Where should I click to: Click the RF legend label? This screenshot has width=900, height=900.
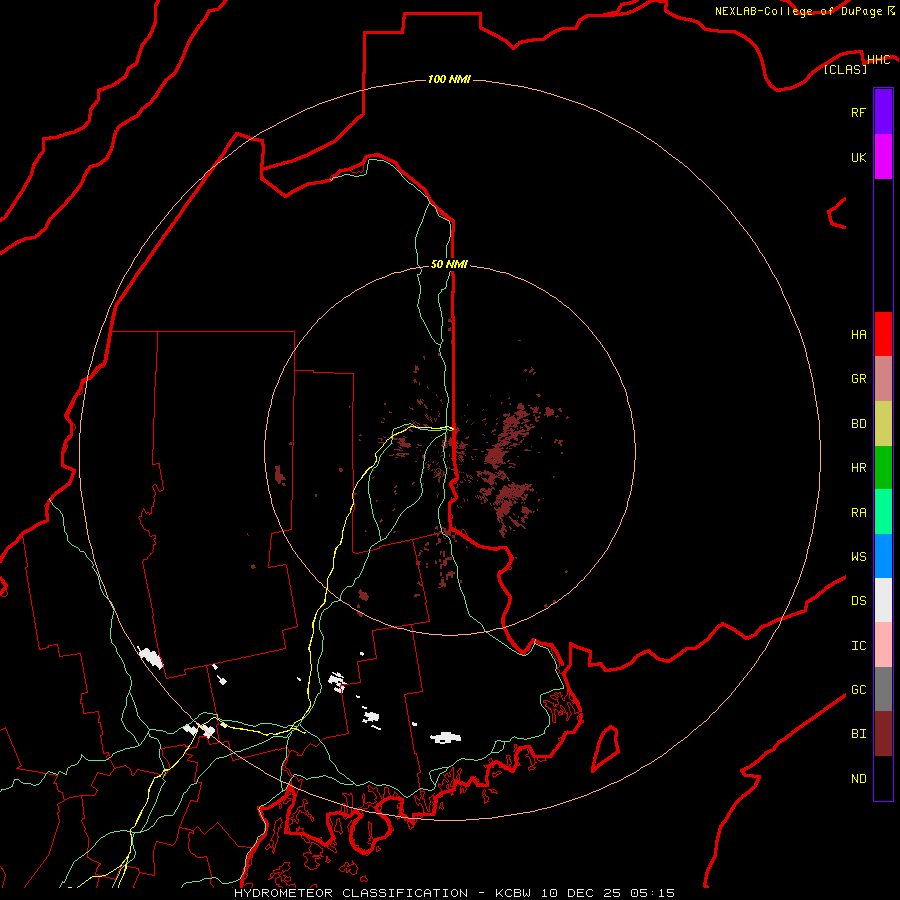click(858, 112)
